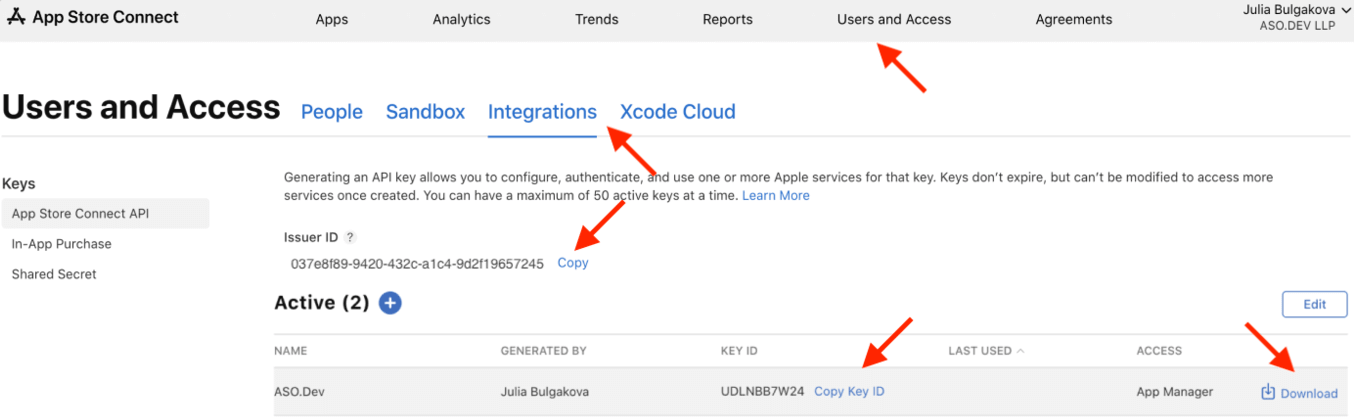Select Shared Secret in Keys sidebar

(x=54, y=274)
